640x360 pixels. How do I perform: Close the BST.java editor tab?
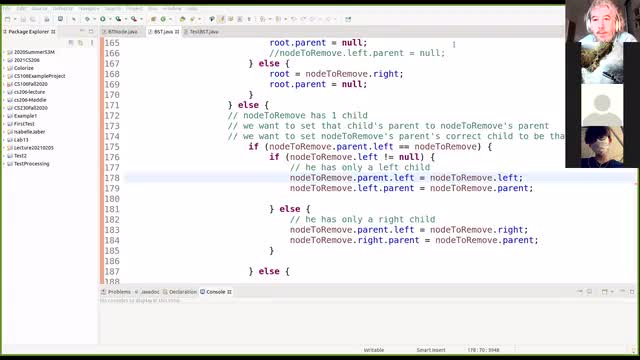pyautogui.click(x=177, y=31)
